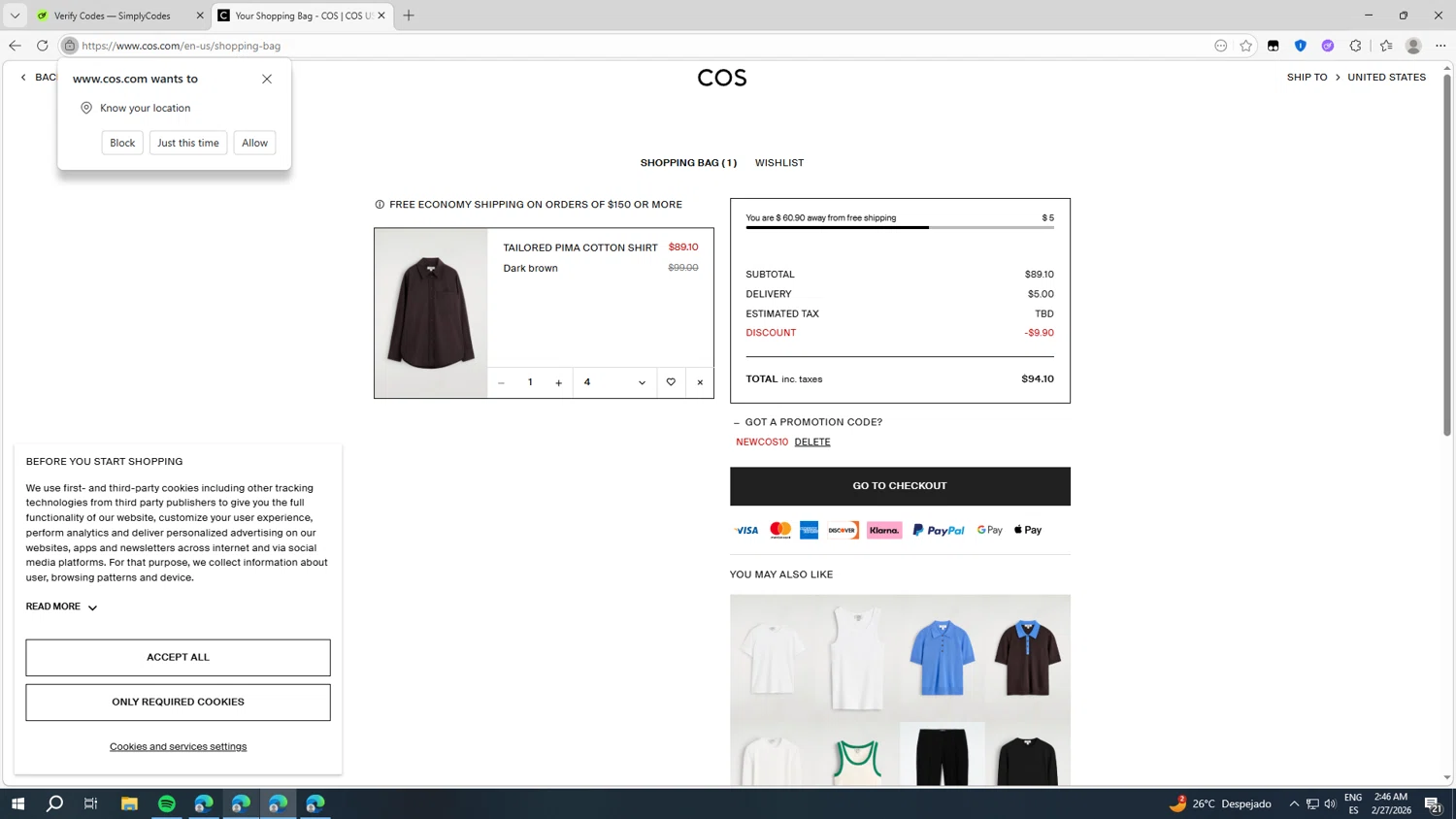The width and height of the screenshot is (1456, 819).
Task: Open the browser profile icon
Action: point(1413,46)
